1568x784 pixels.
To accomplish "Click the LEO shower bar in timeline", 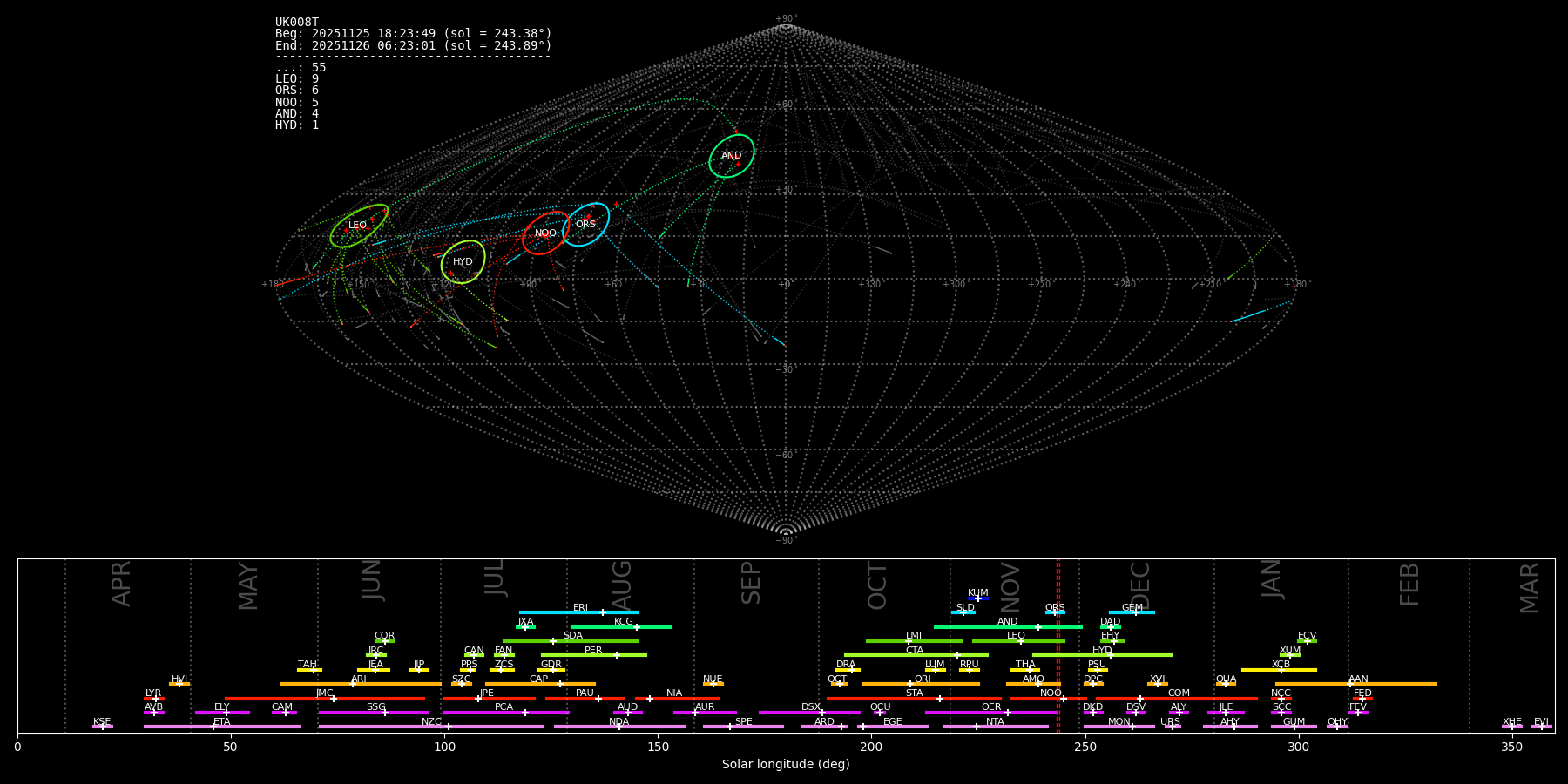I will pyautogui.click(x=1018, y=640).
